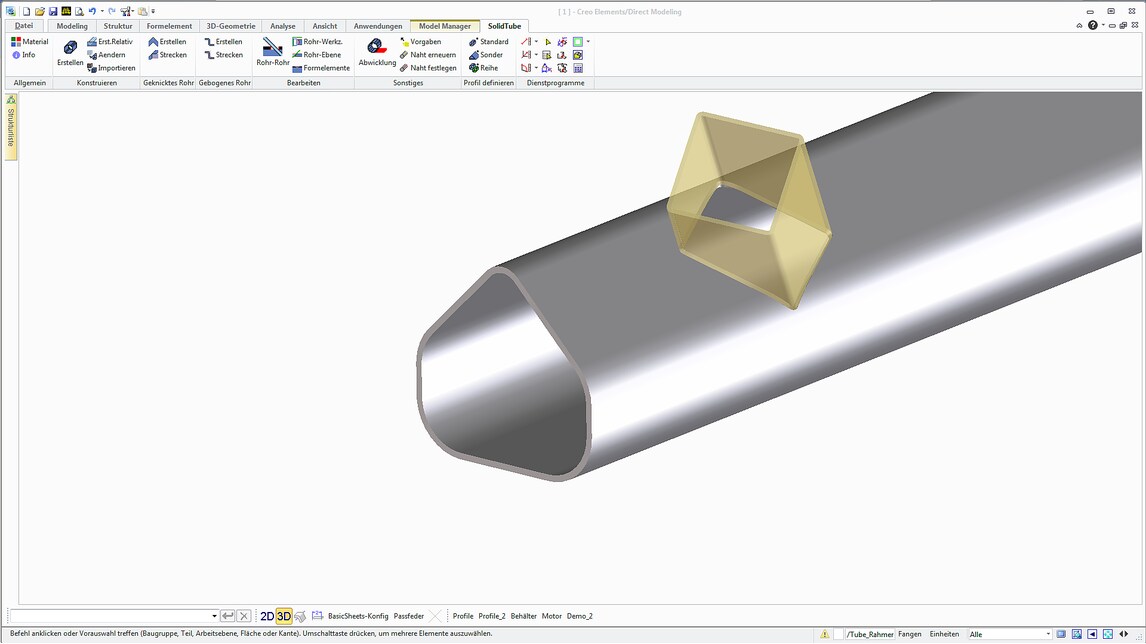Collapse the ribbon with the up chevron

[x=1079, y=26]
